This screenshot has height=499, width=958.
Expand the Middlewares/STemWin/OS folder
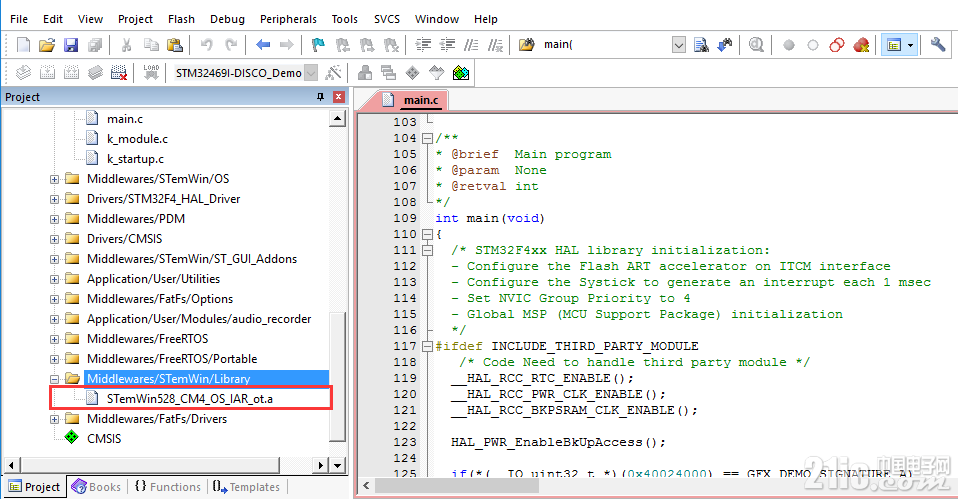(54, 179)
